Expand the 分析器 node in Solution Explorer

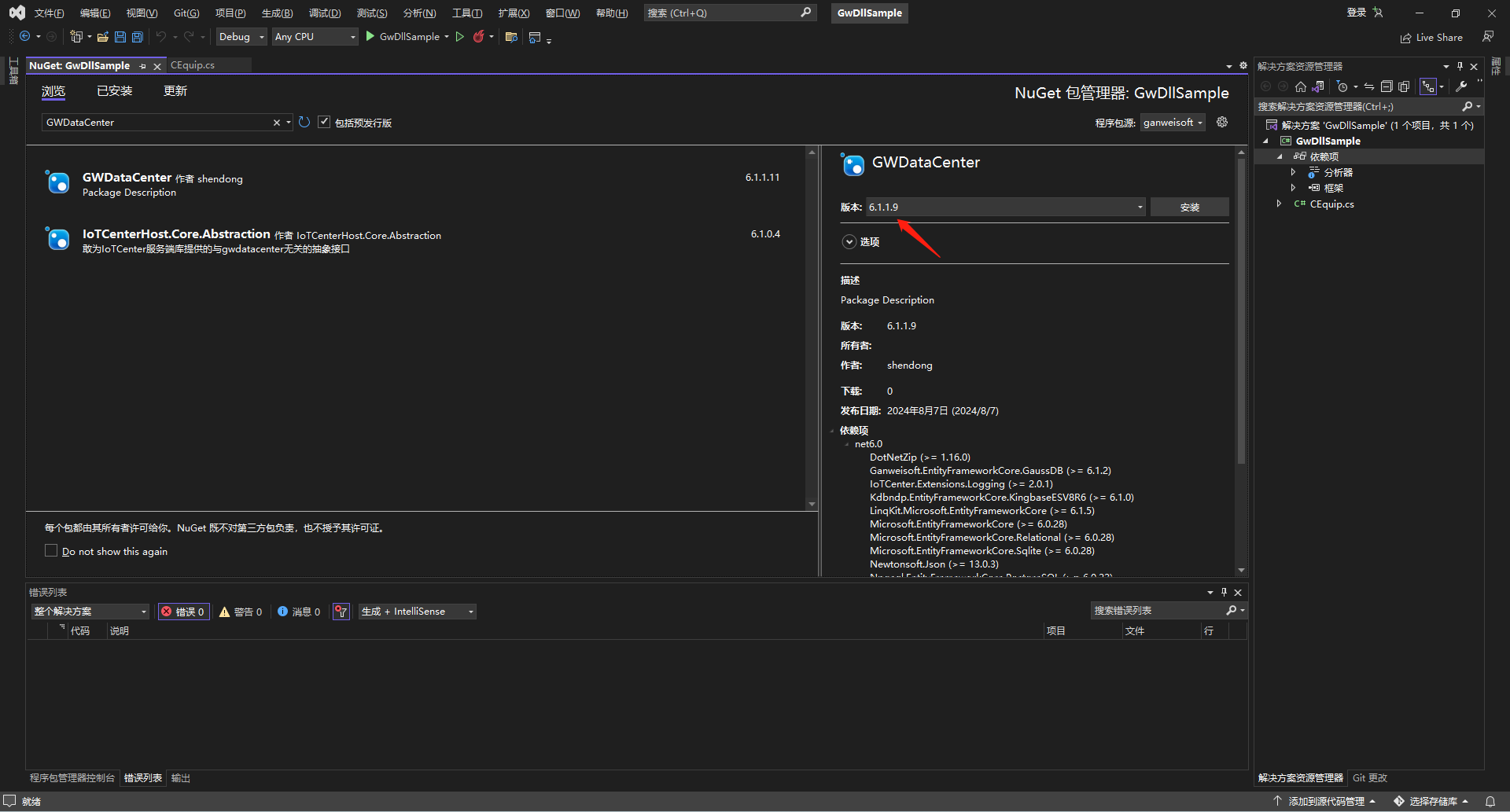click(x=1293, y=172)
